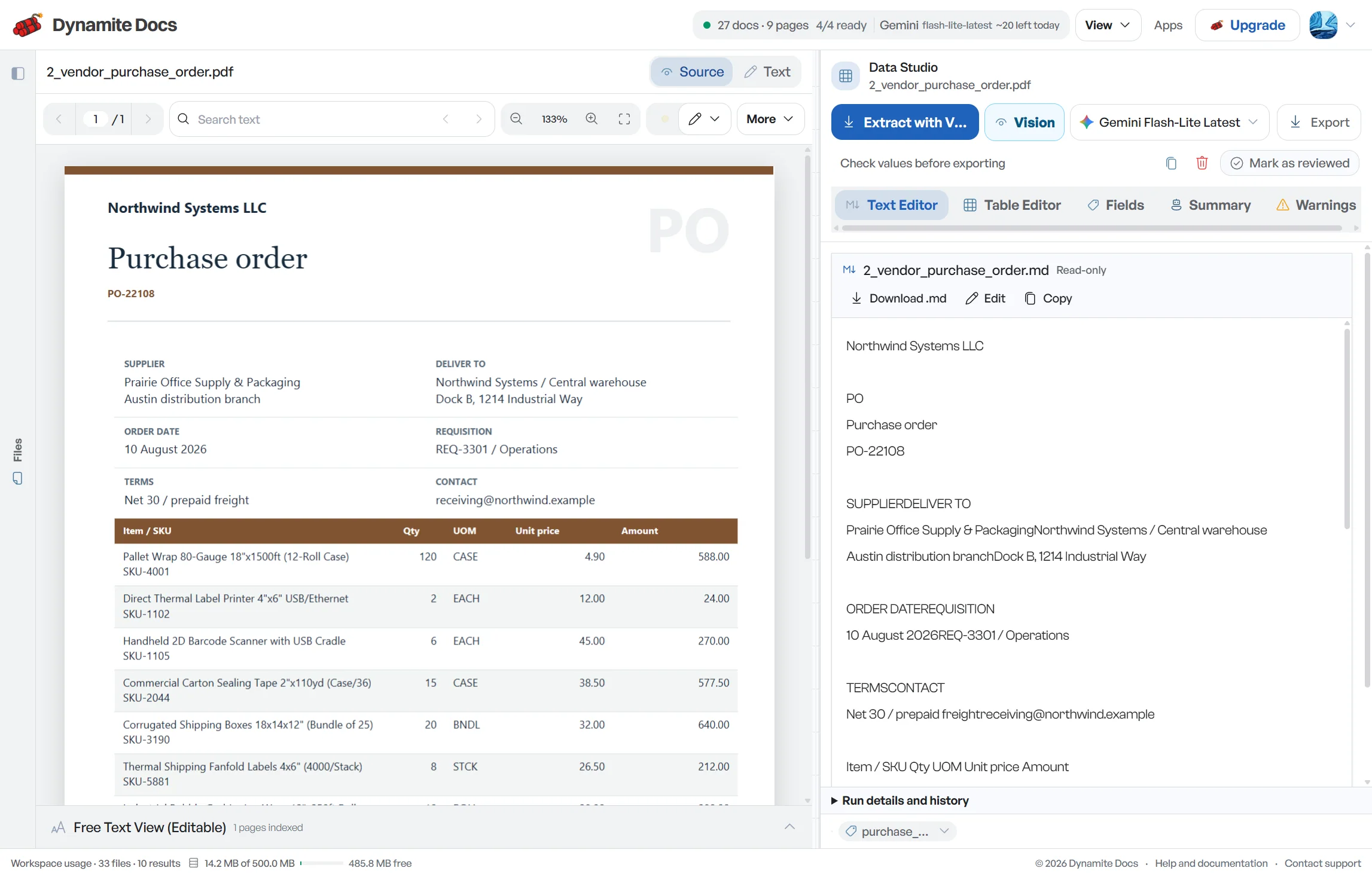This screenshot has height=877, width=1372.
Task: Fit document to screen icon
Action: tap(624, 119)
